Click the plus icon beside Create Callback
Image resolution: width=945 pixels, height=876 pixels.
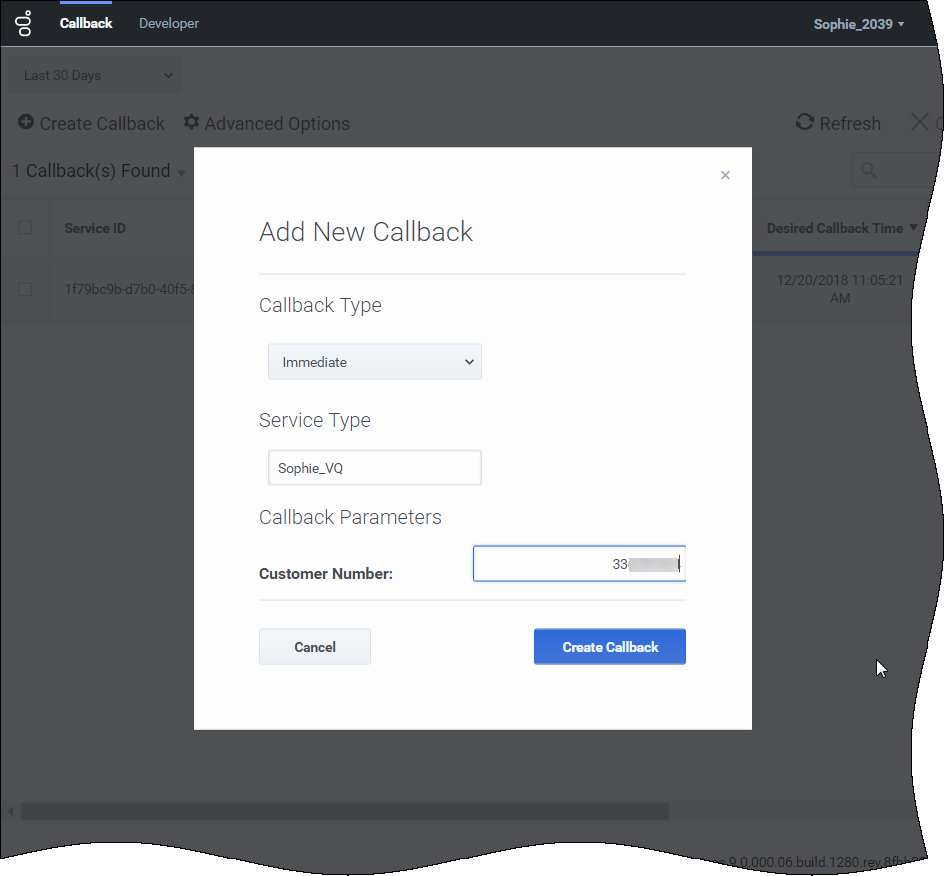[26, 123]
